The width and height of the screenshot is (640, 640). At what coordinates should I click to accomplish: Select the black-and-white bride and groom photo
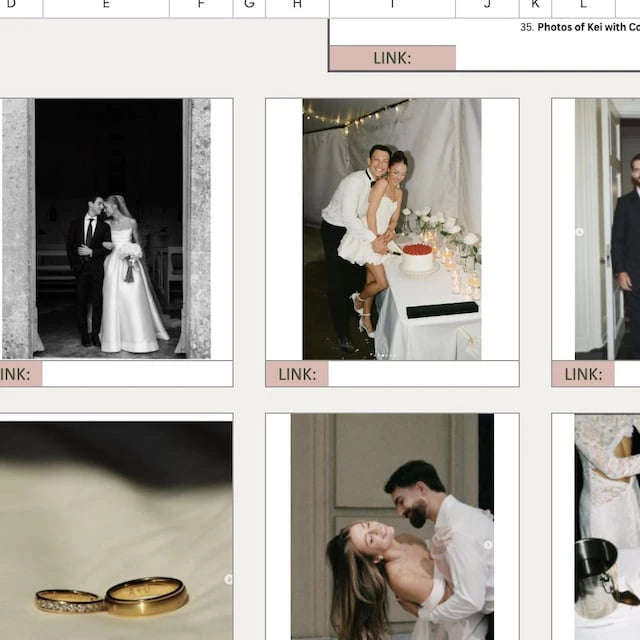tap(106, 229)
